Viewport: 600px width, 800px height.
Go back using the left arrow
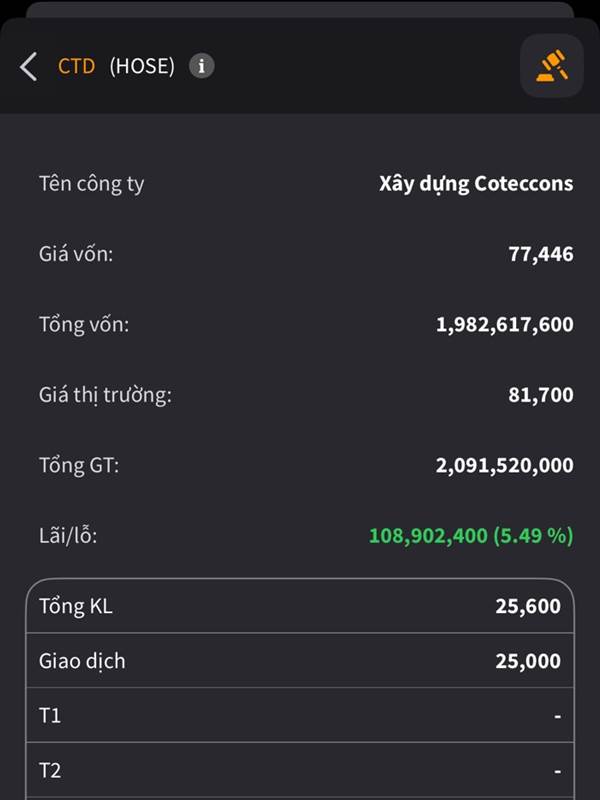point(28,67)
